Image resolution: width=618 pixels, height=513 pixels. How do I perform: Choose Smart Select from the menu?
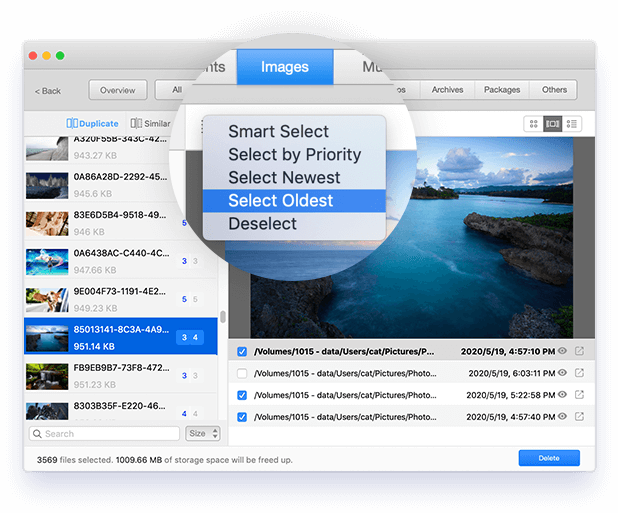coord(278,131)
